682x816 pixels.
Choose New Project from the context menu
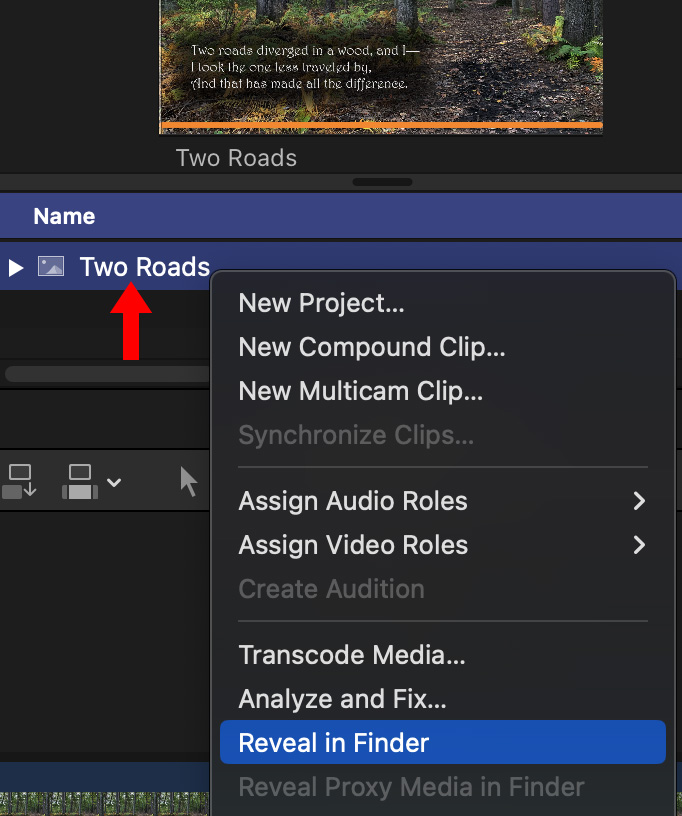(x=321, y=304)
